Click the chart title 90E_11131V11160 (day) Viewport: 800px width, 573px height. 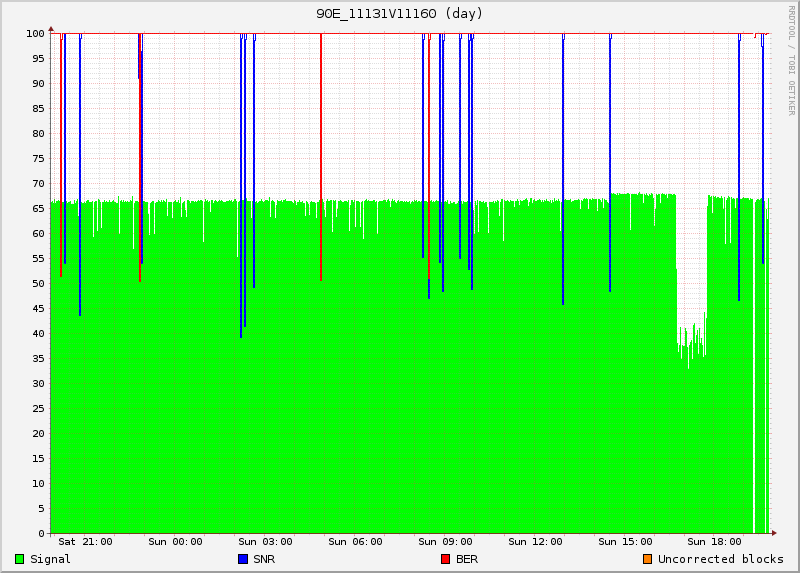point(399,13)
